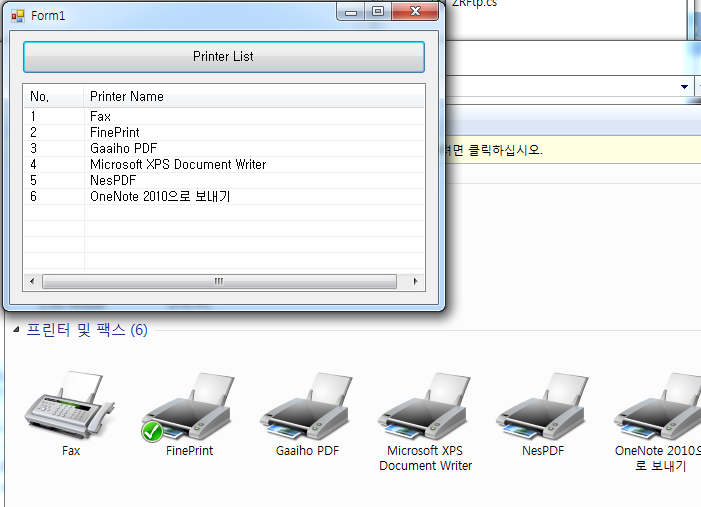Select the Fax row in list

click(x=224, y=116)
